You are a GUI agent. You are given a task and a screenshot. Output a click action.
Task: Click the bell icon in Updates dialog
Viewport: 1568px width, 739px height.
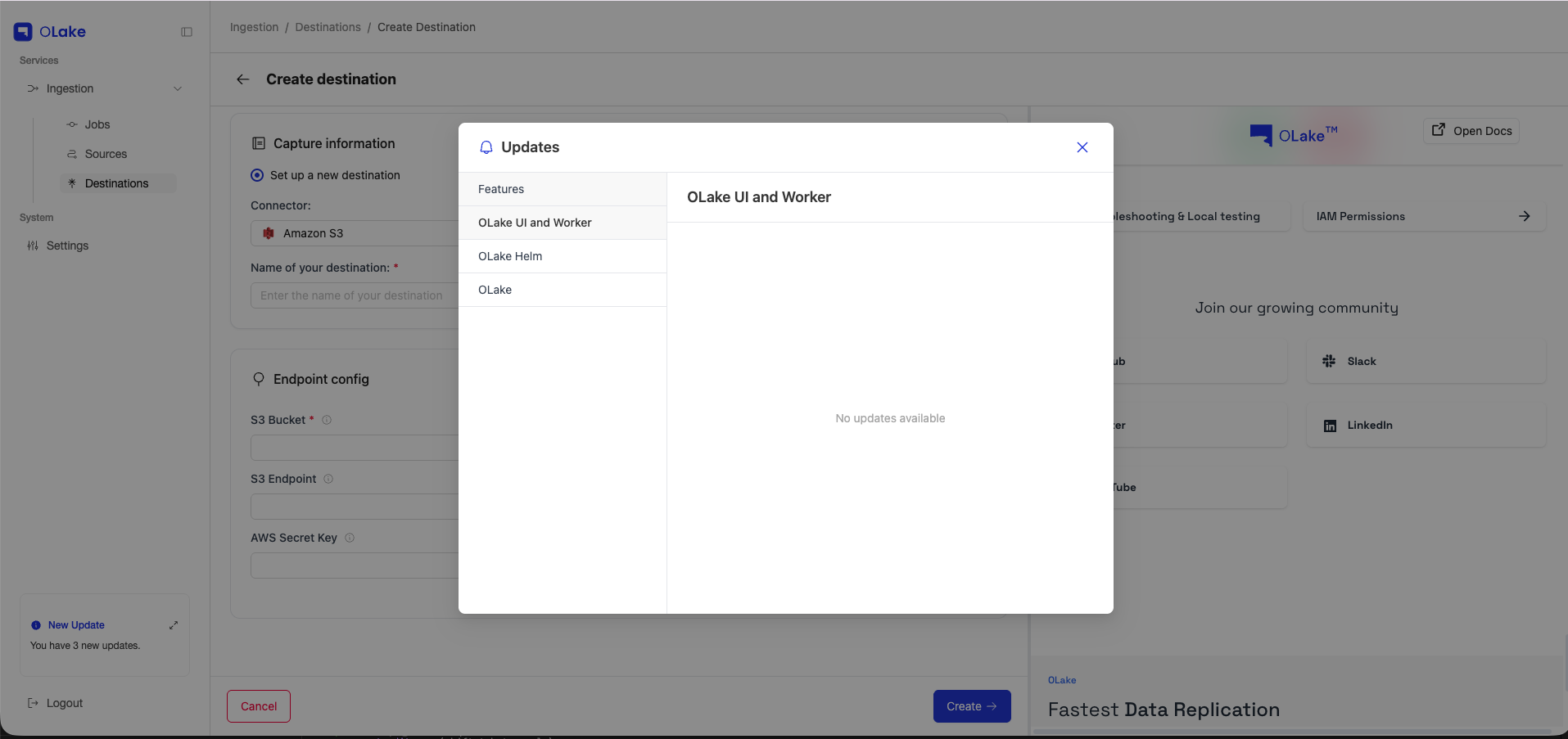coord(486,147)
